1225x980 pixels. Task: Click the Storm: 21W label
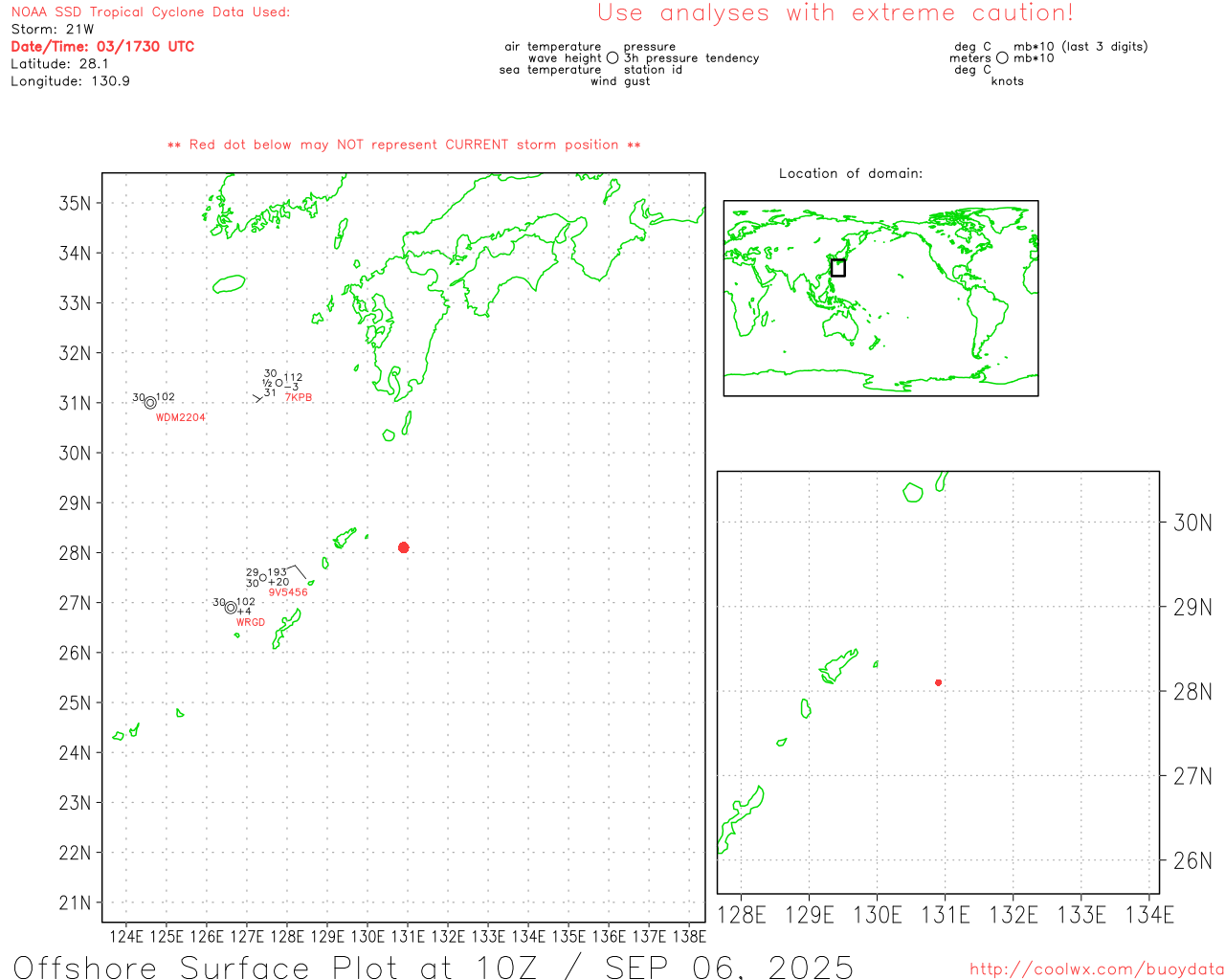pos(53,30)
